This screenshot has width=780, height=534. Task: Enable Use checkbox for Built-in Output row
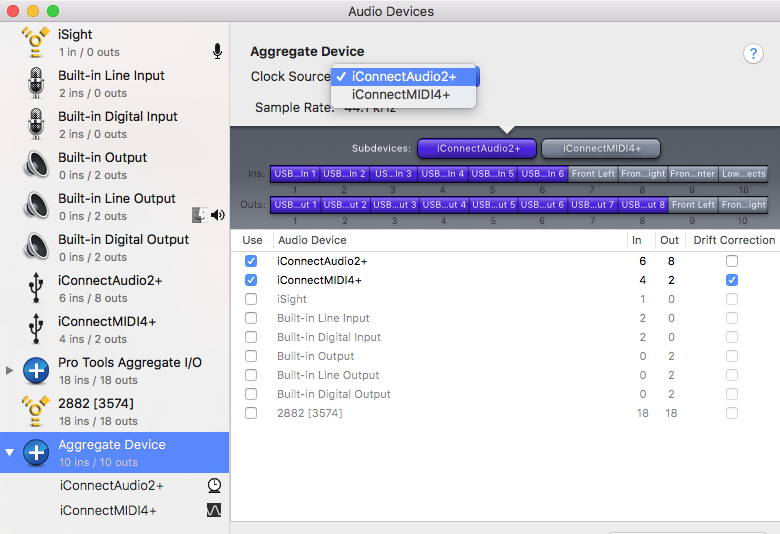point(251,356)
